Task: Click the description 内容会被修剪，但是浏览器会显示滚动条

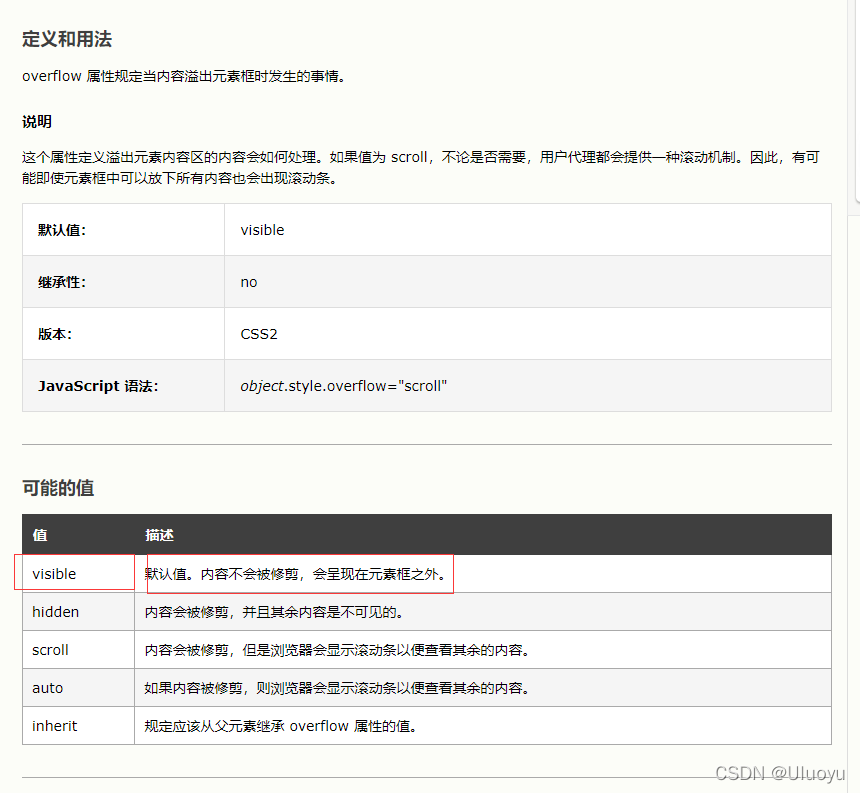Action: (337, 650)
